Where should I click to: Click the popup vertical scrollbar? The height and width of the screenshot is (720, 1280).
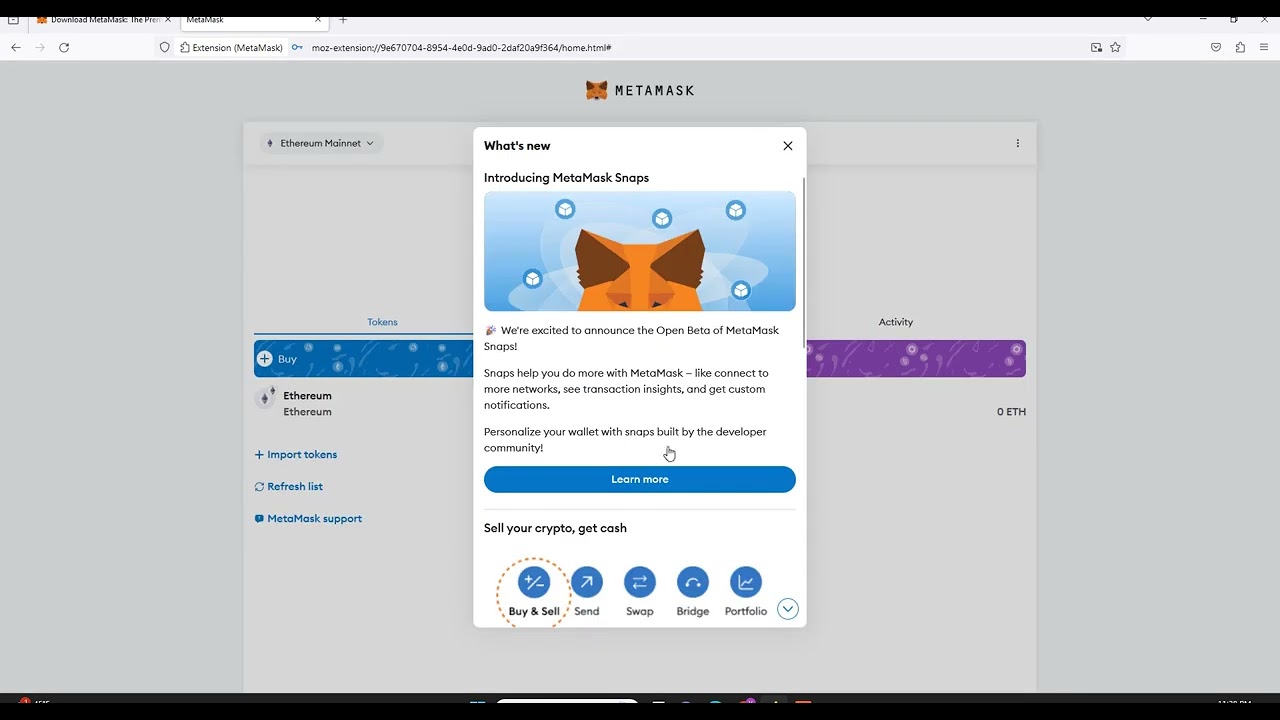[x=803, y=265]
